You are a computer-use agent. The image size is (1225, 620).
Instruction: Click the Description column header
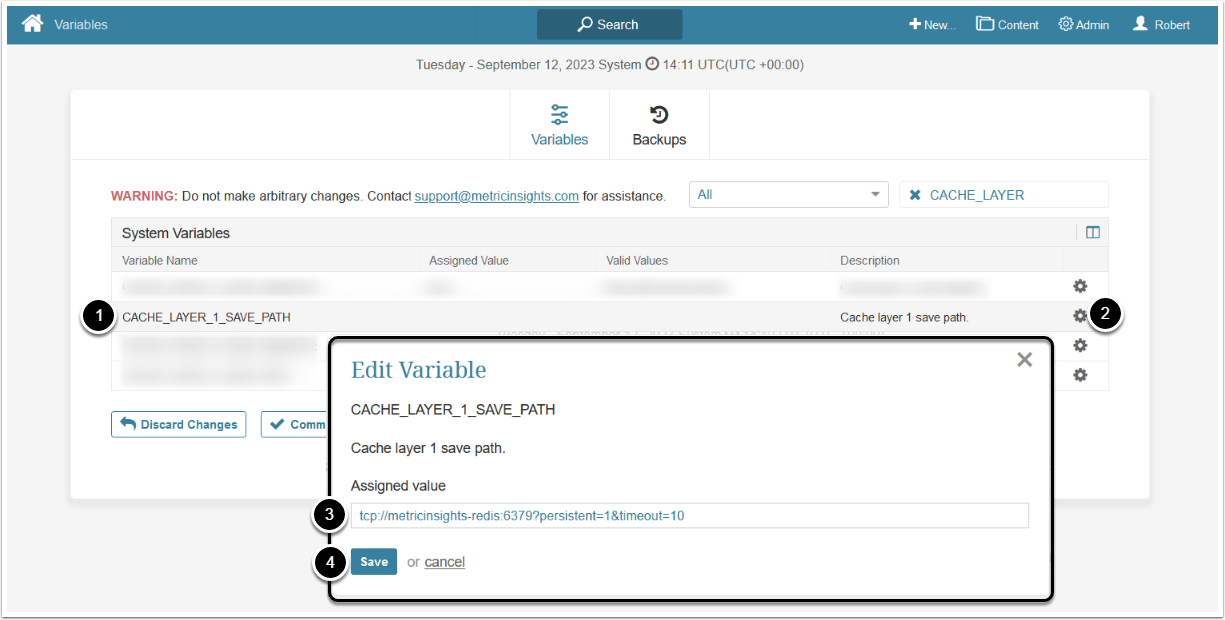870,260
